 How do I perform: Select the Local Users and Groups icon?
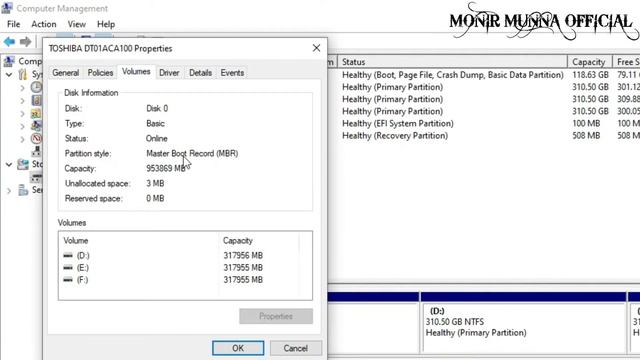click(36, 126)
